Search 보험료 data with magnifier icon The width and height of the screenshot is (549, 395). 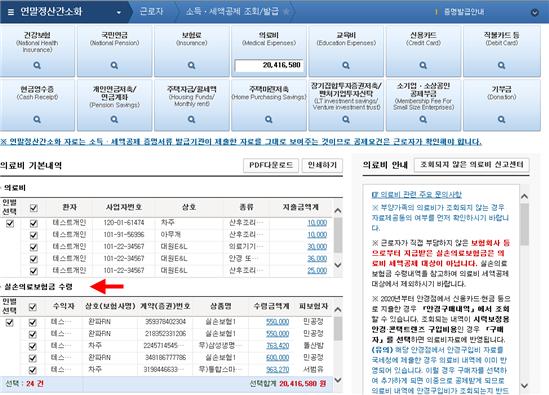191,65
